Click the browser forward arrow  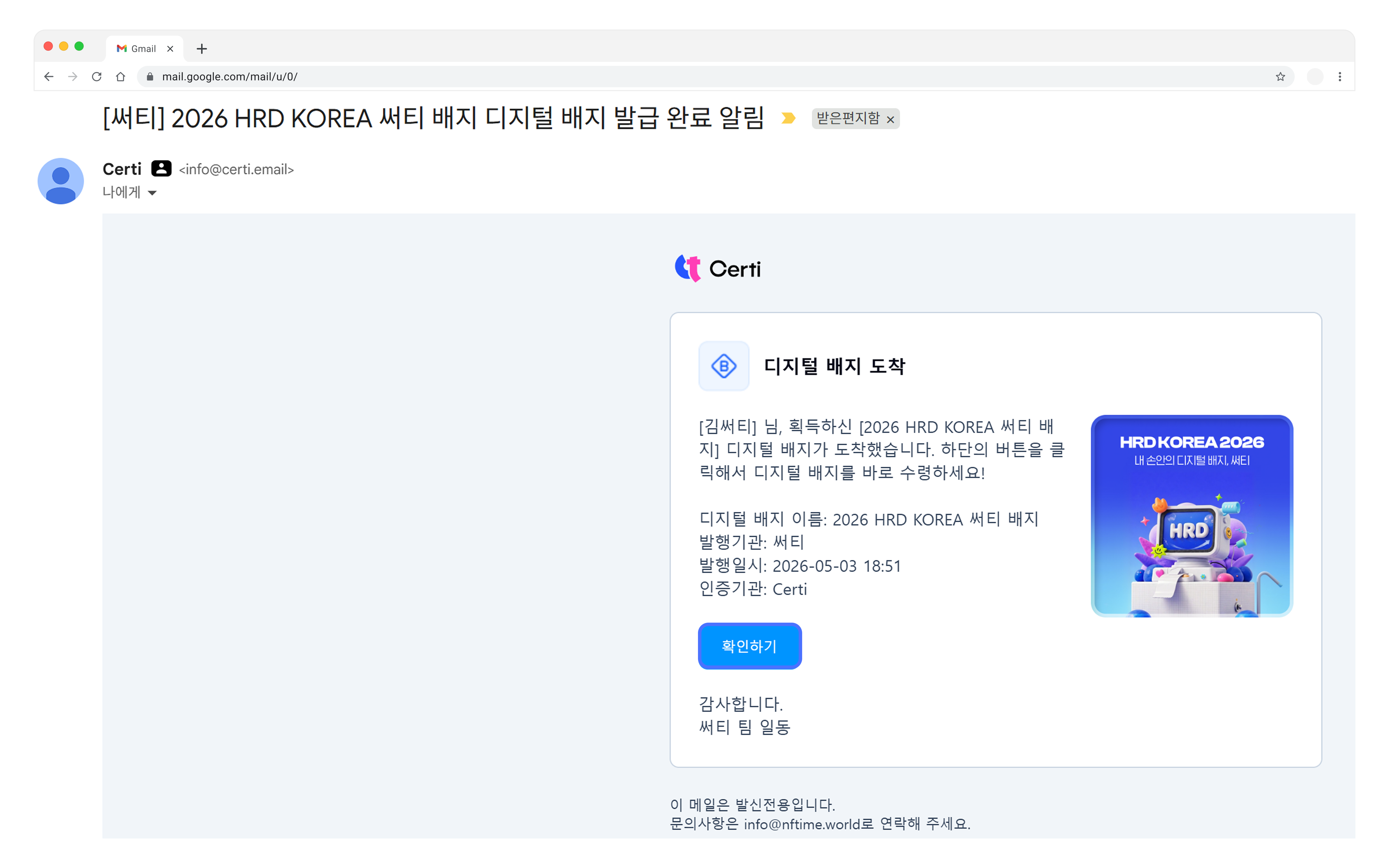pos(72,77)
